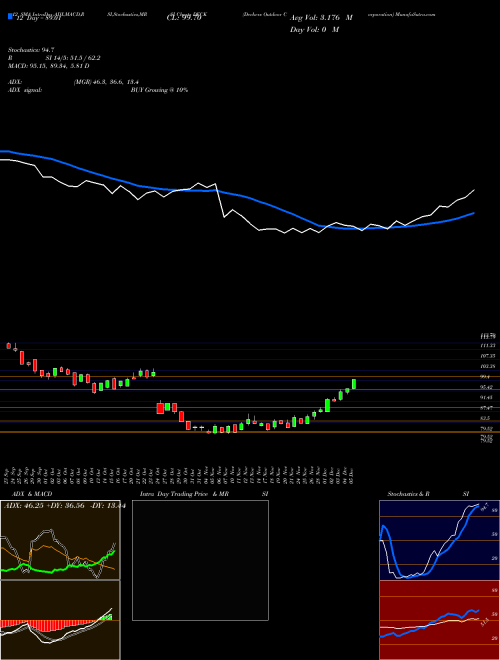
Task: Click the 'Intra Day Trading Price & MR' title
Action: tap(184, 494)
